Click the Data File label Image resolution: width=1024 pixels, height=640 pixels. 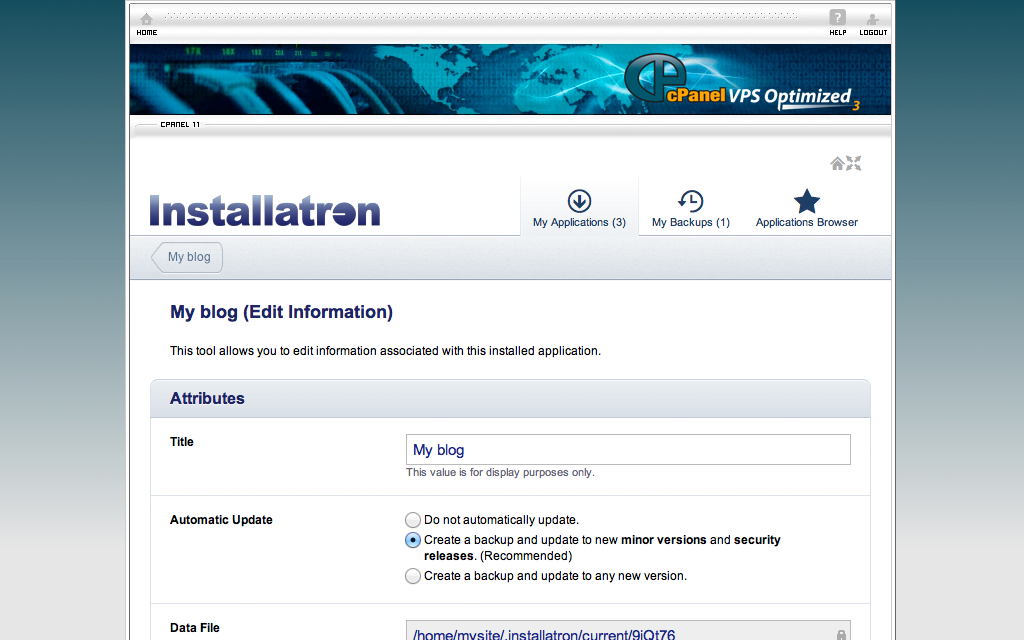pos(195,628)
